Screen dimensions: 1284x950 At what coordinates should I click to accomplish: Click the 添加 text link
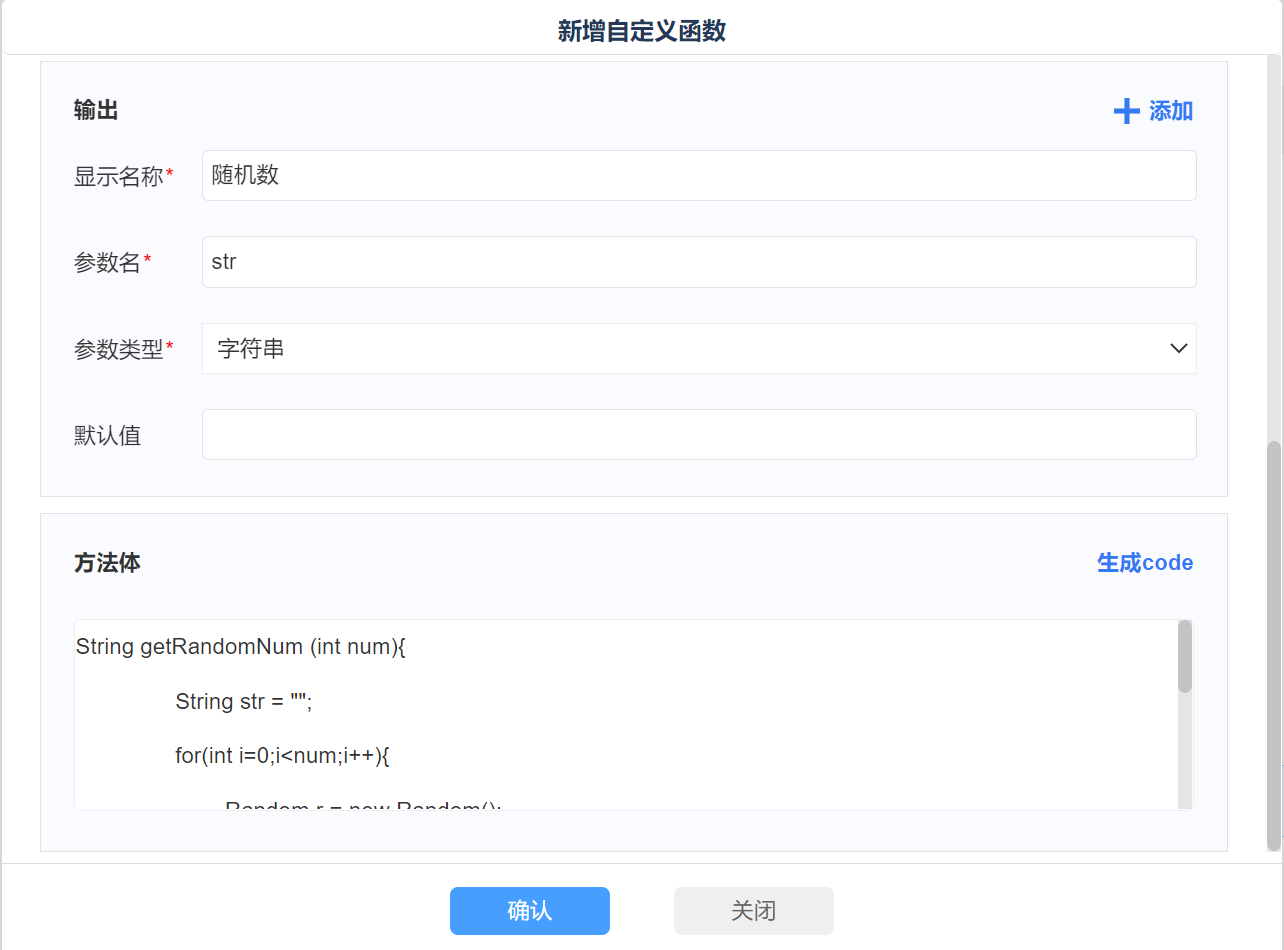pos(1171,111)
